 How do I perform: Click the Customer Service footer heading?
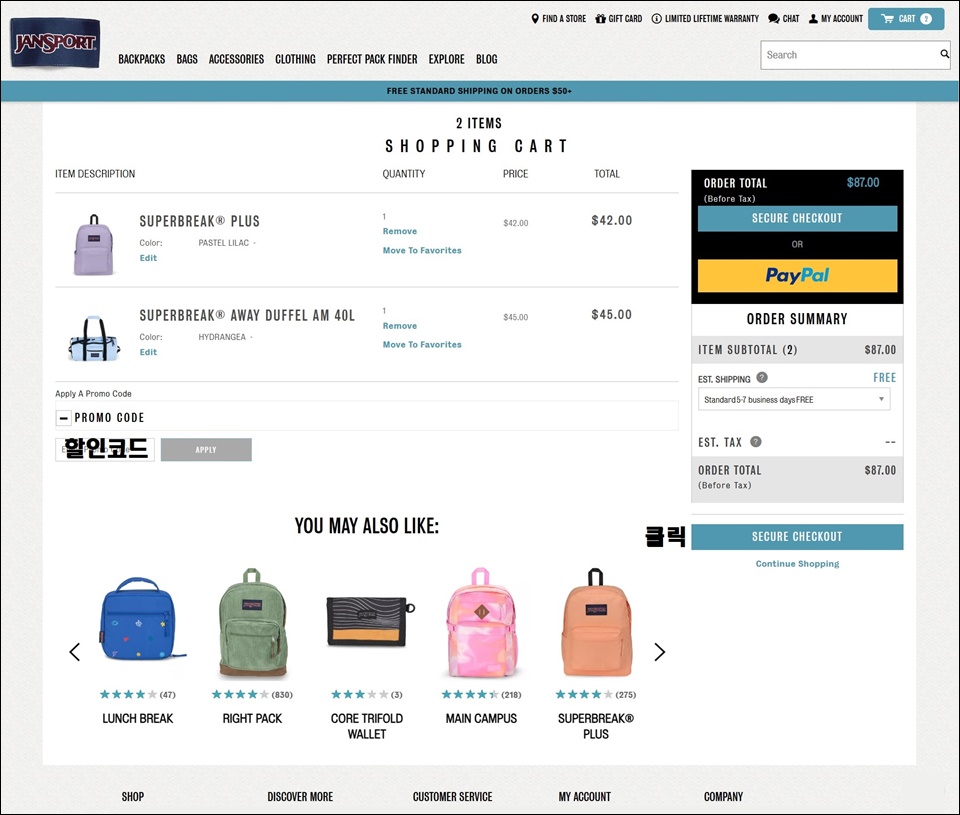(x=452, y=796)
